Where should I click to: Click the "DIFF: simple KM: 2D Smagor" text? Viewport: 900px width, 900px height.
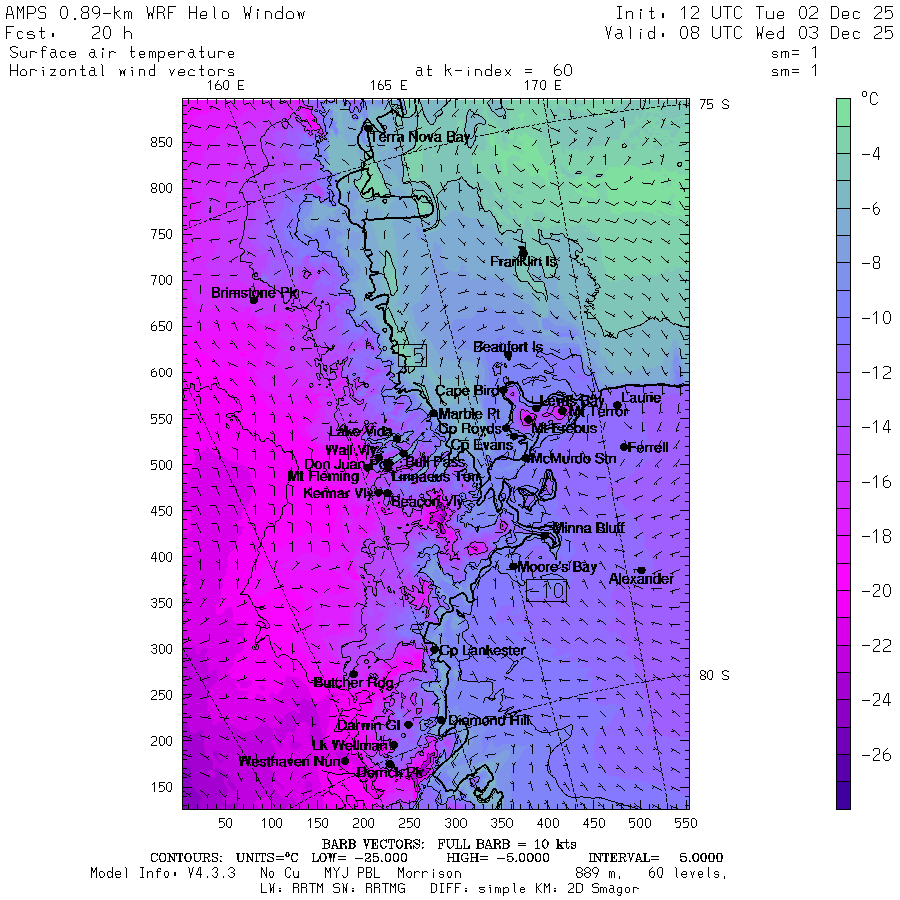tap(534, 889)
